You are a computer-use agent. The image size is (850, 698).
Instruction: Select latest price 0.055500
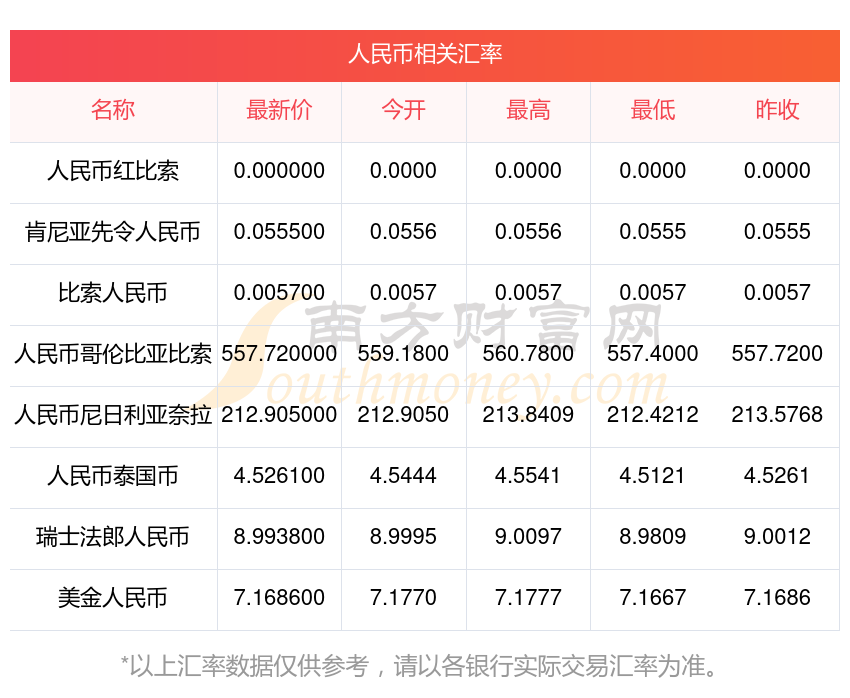click(279, 232)
